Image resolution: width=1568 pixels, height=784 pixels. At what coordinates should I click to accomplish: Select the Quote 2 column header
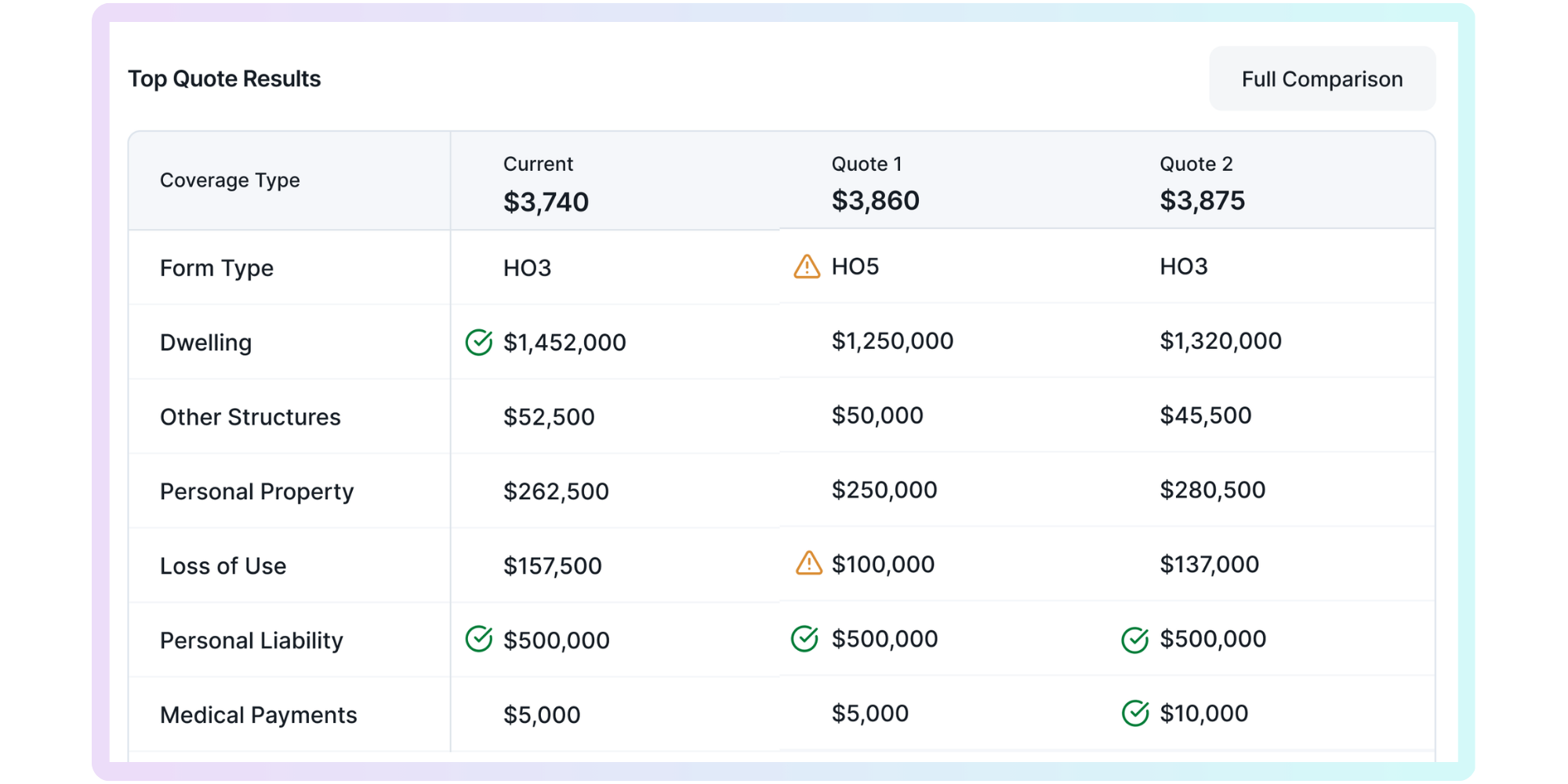pos(1196,164)
